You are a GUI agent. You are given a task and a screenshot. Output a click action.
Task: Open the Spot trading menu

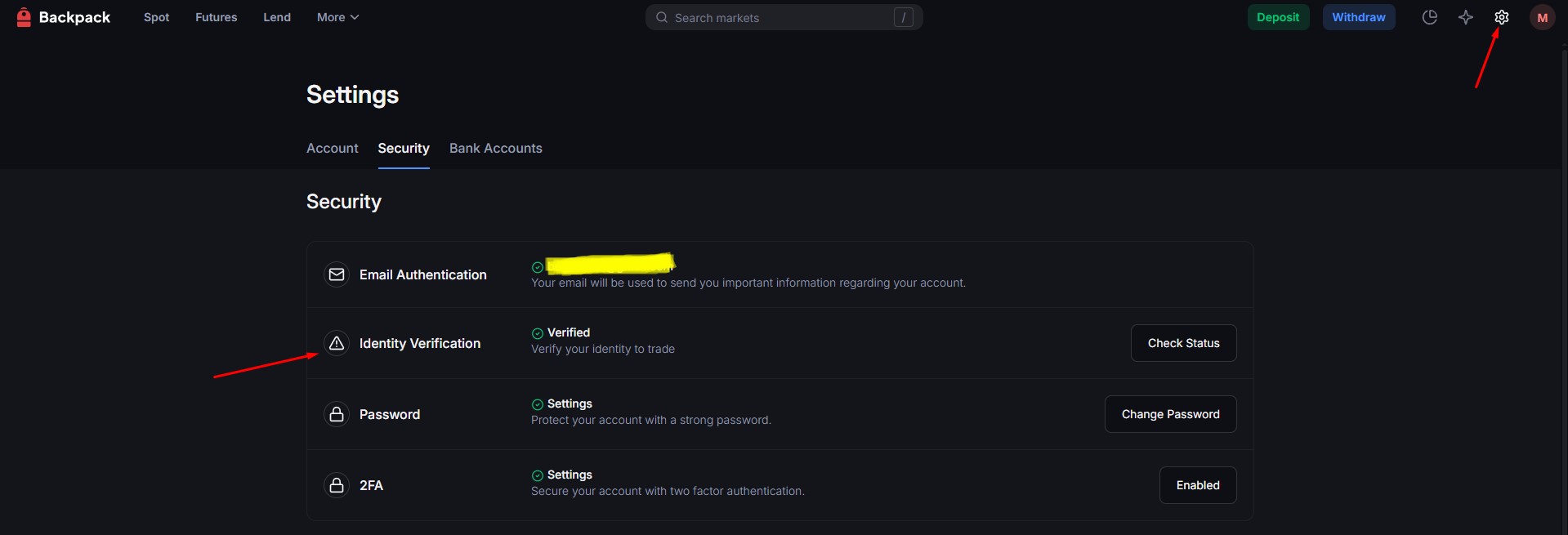tap(156, 17)
